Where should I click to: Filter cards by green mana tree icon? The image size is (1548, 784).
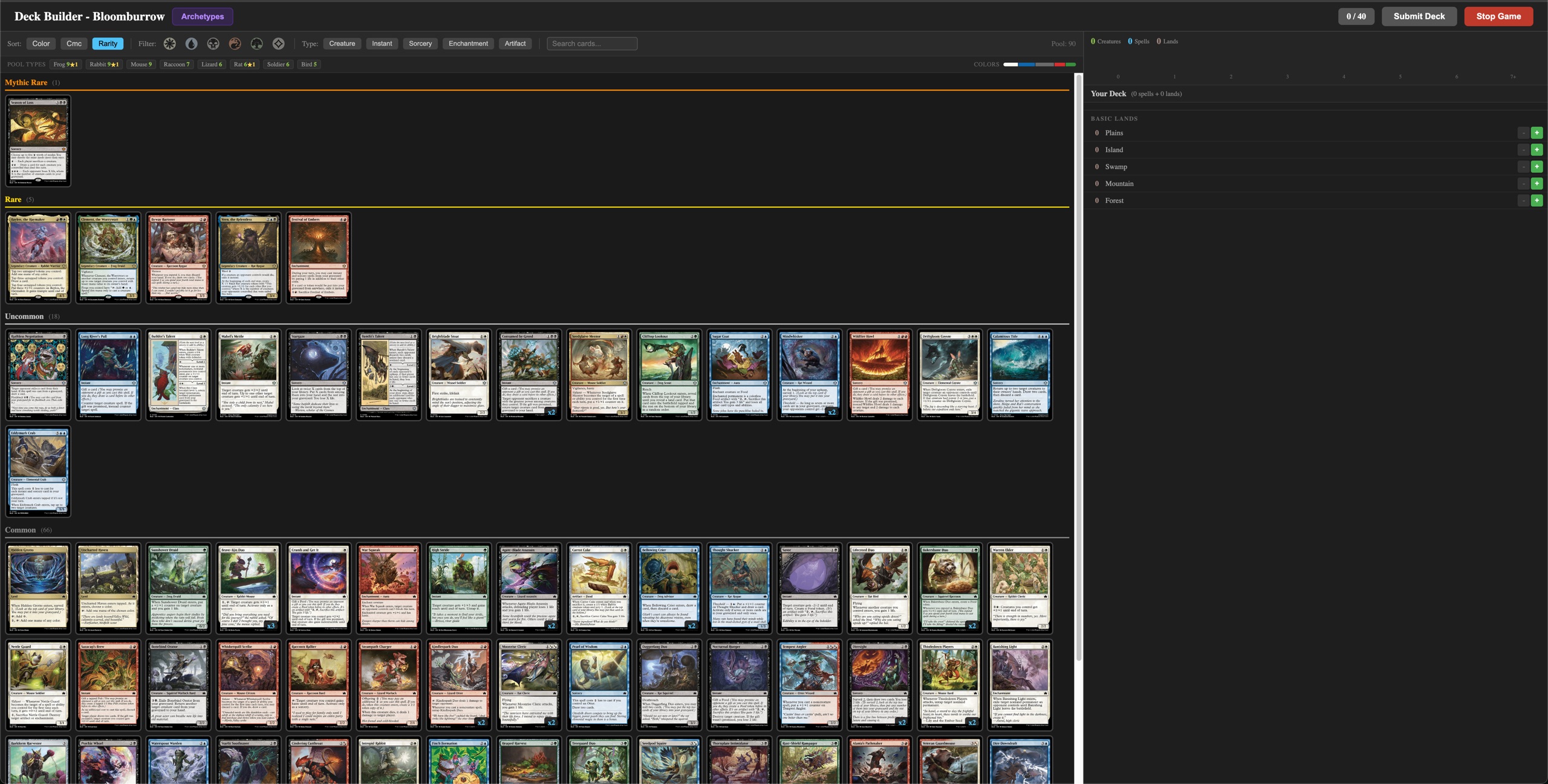(257, 44)
